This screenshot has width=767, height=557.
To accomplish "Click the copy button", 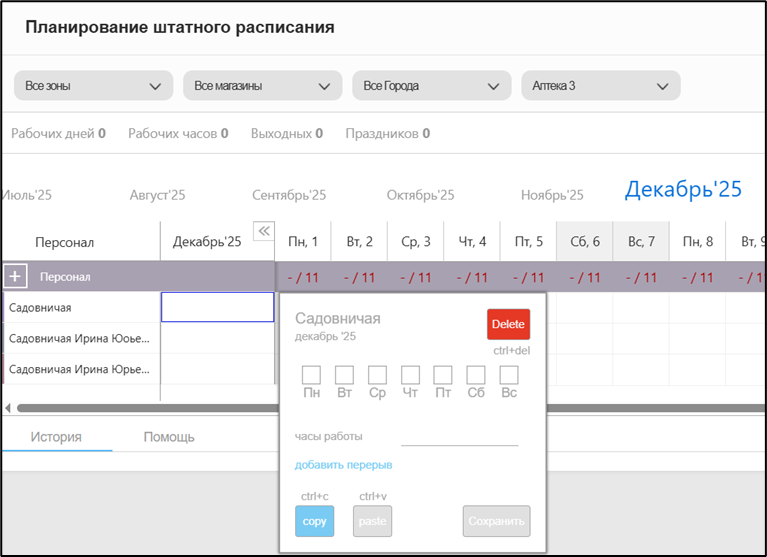I will coord(314,521).
